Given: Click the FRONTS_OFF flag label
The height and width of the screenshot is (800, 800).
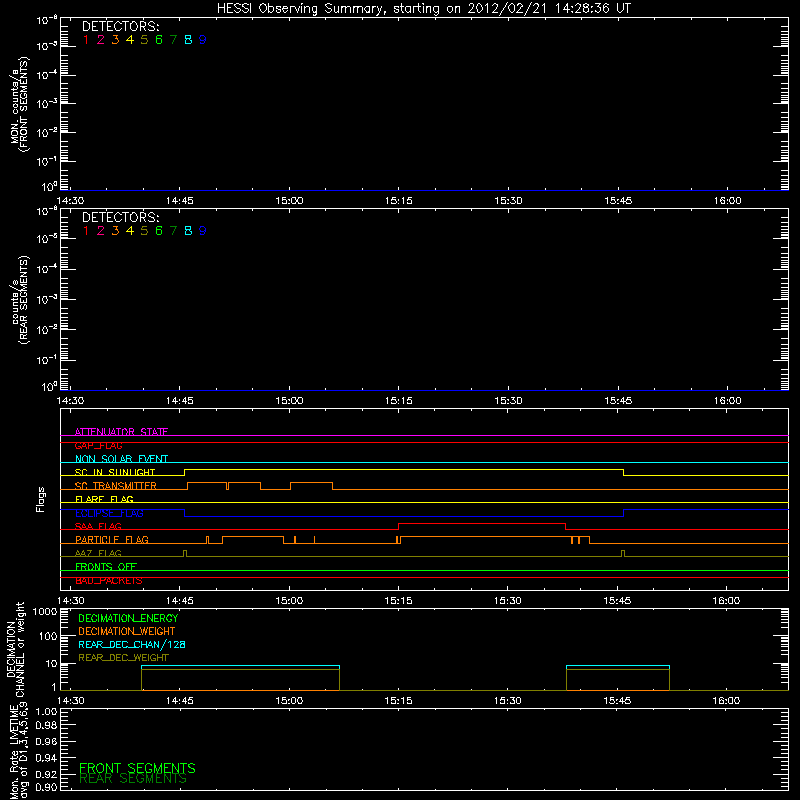Looking at the screenshot, I should click(106, 567).
